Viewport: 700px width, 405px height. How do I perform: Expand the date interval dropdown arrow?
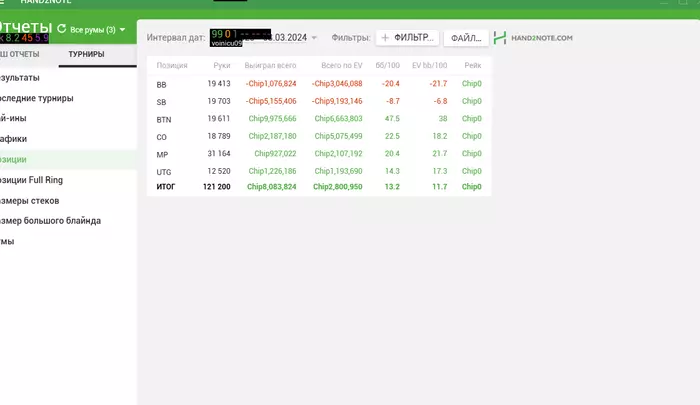314,38
